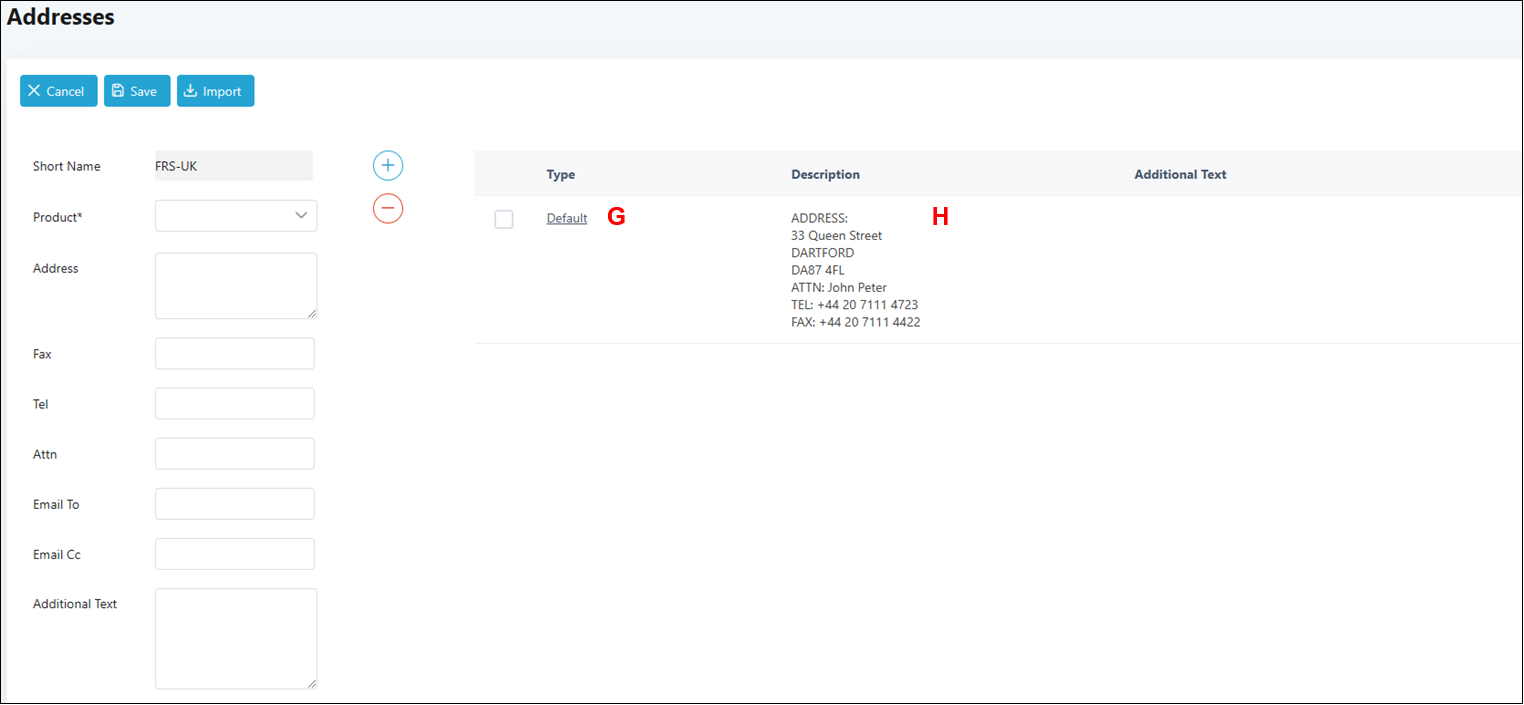1524x705 pixels.
Task: Select the Tel input field
Action: point(235,404)
